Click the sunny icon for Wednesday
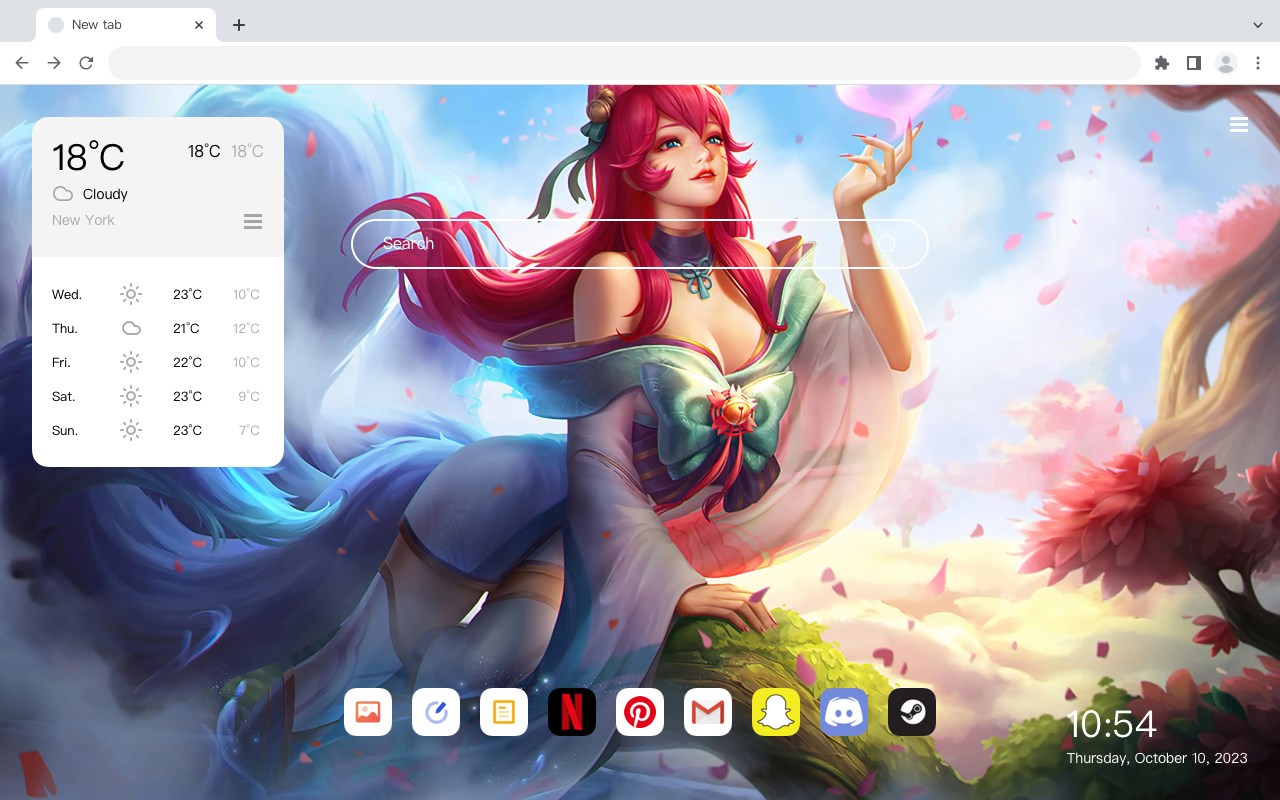The height and width of the screenshot is (800, 1280). point(131,294)
